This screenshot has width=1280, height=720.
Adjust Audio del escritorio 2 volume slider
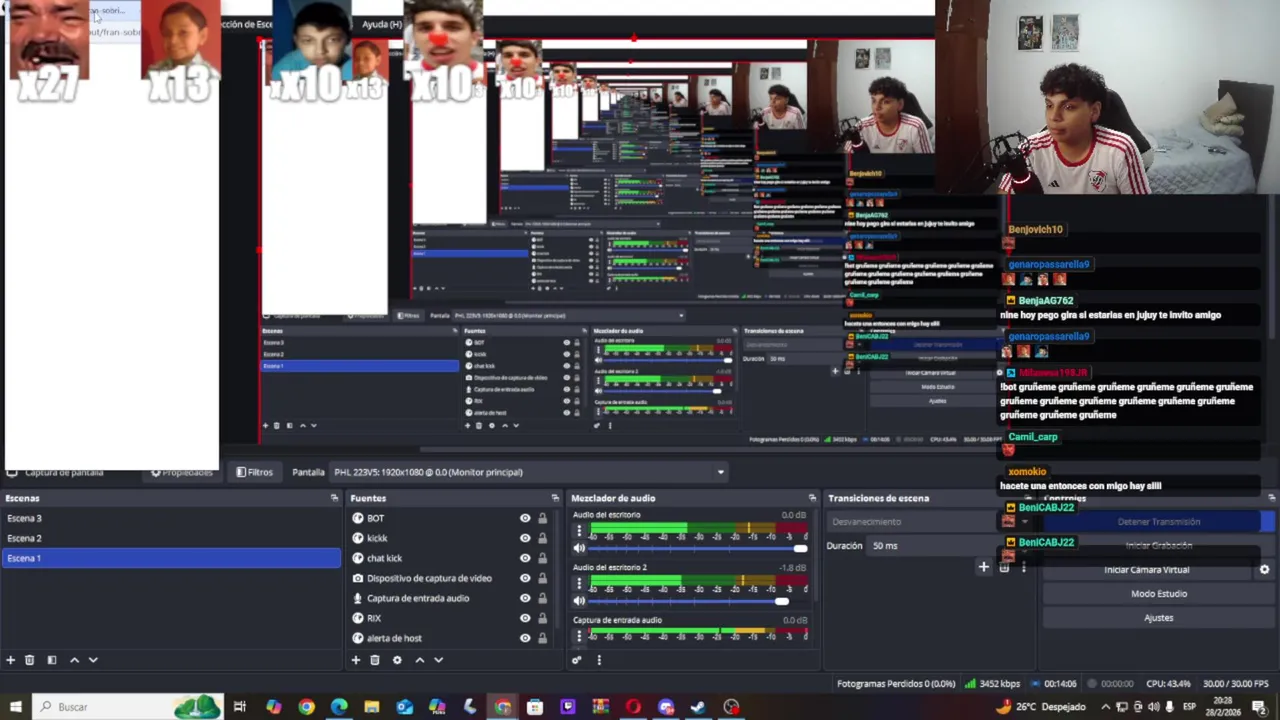pyautogui.click(x=698, y=601)
